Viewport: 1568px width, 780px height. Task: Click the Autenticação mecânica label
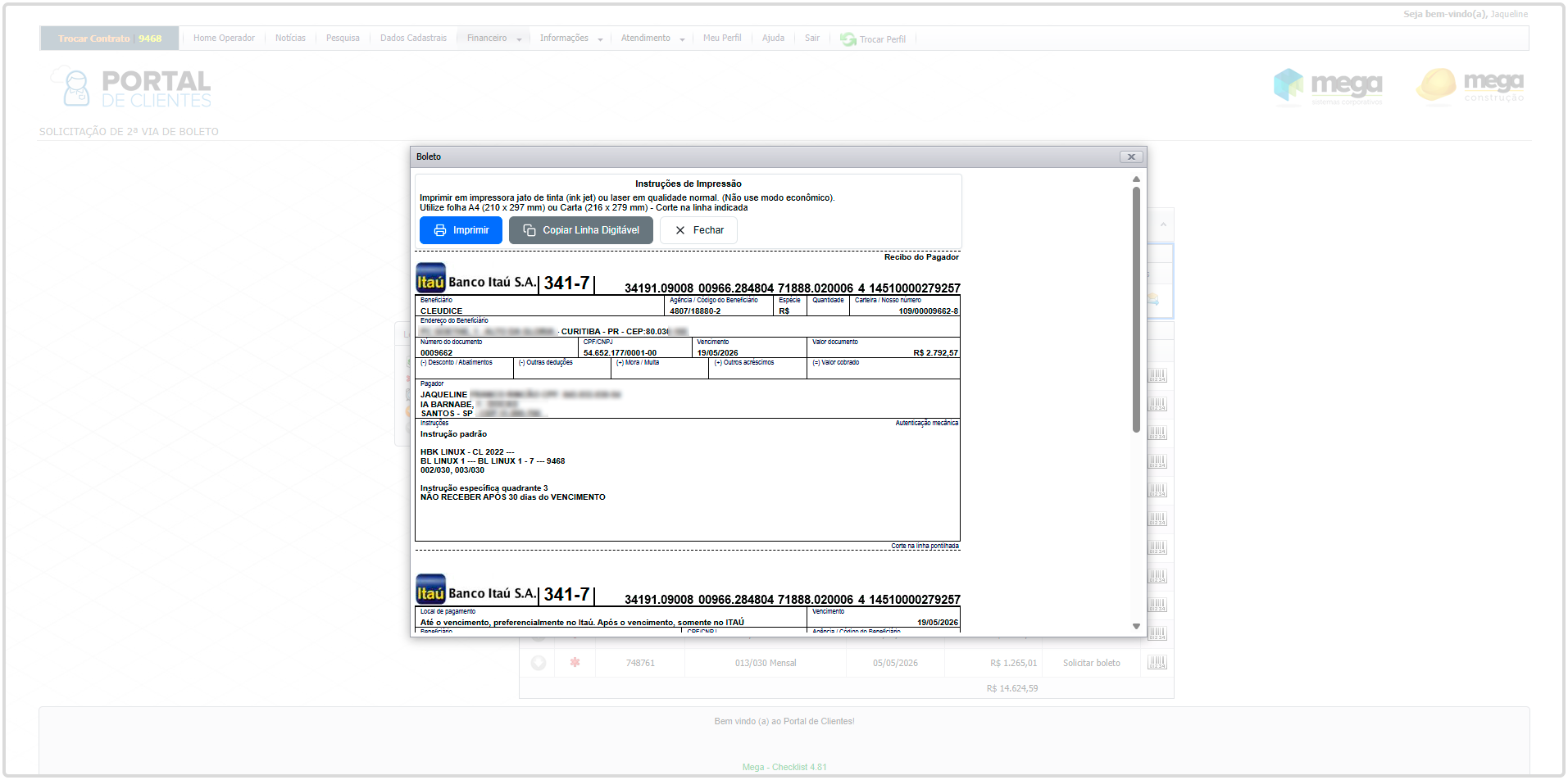pyautogui.click(x=926, y=424)
